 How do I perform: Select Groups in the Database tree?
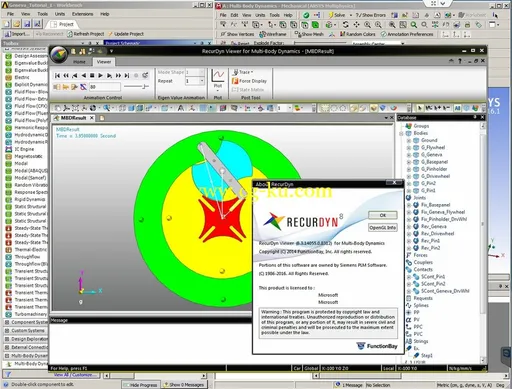click(x=421, y=126)
